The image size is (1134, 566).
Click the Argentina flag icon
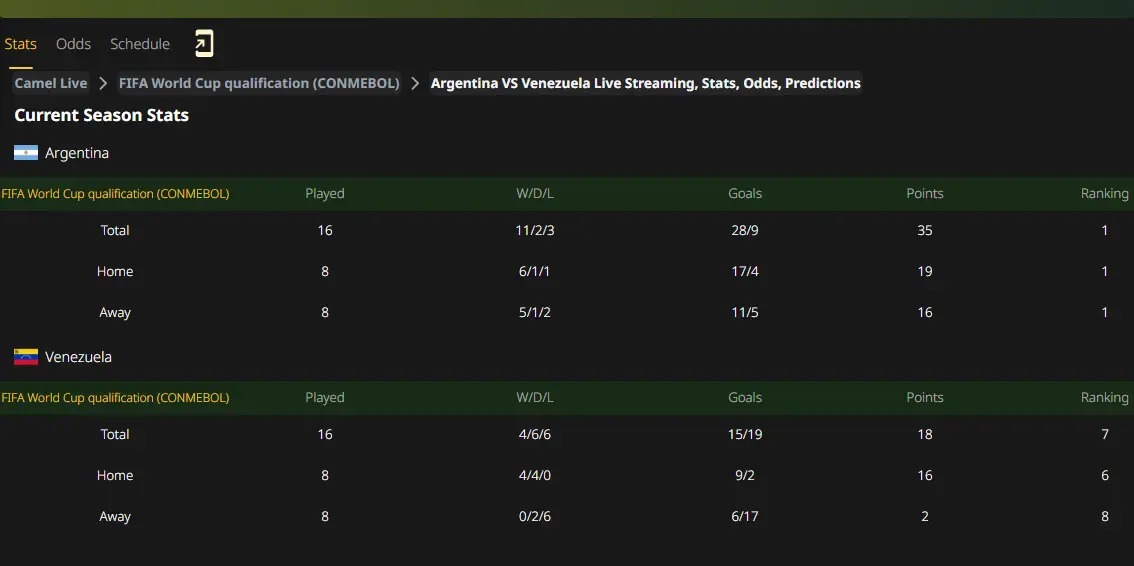pyautogui.click(x=26, y=153)
